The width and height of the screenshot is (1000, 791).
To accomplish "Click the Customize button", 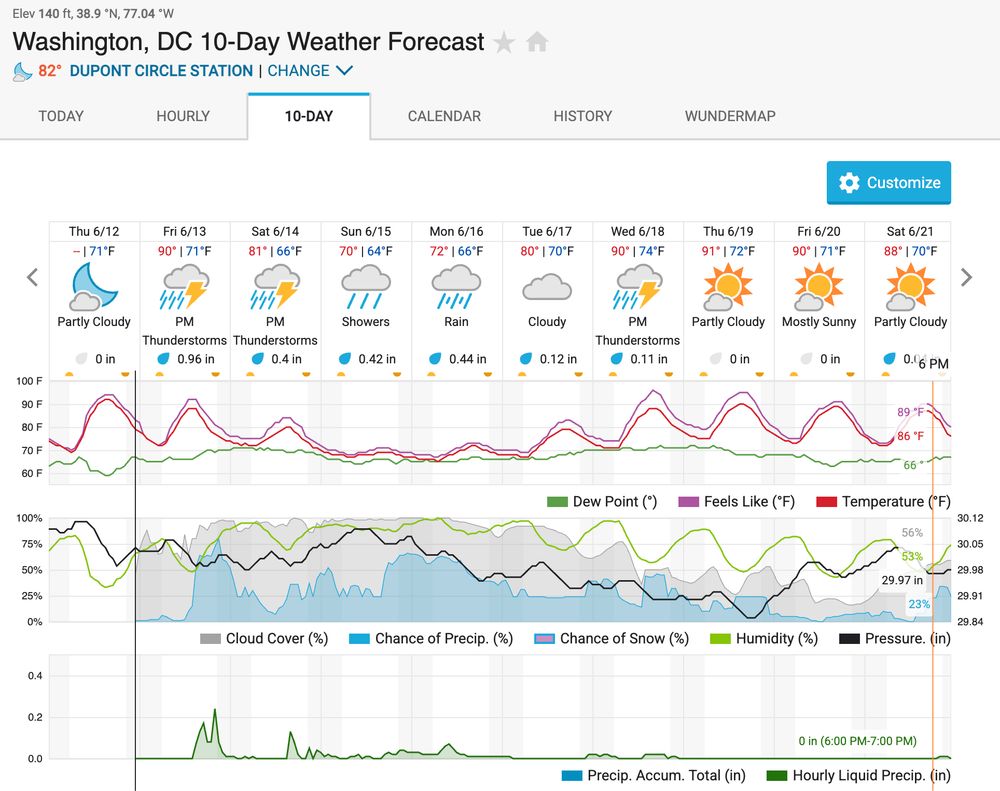I will coord(888,183).
